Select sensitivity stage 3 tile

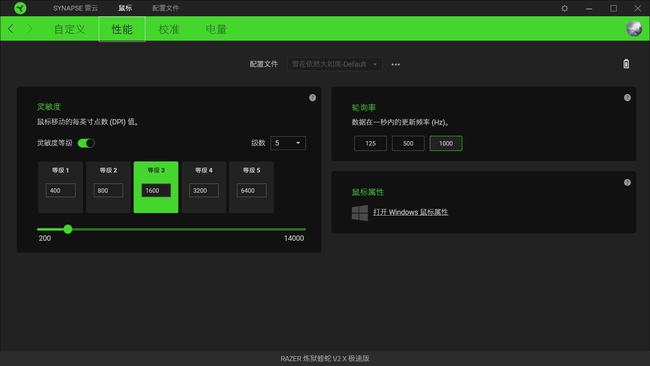[156, 187]
